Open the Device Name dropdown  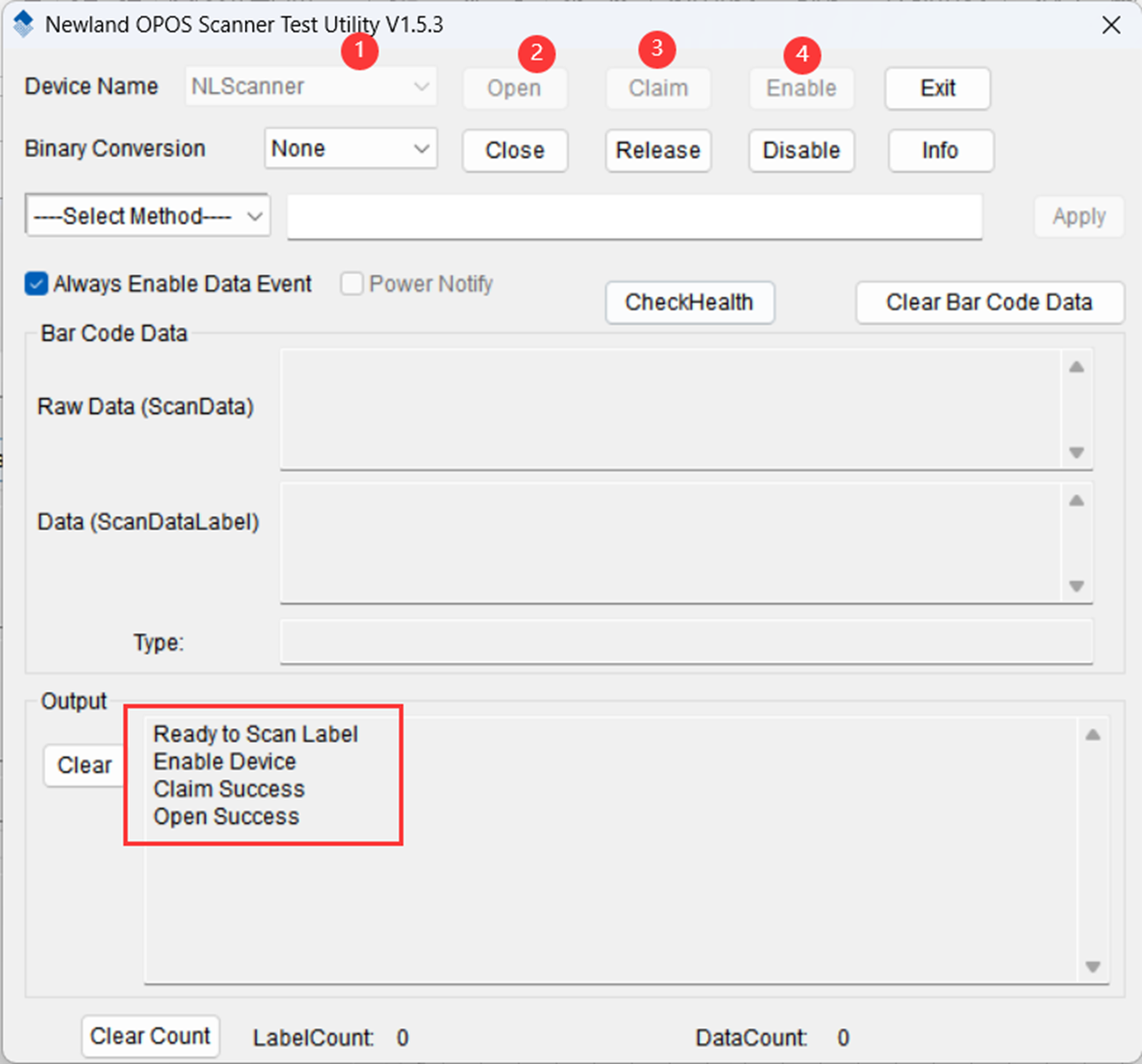311,87
